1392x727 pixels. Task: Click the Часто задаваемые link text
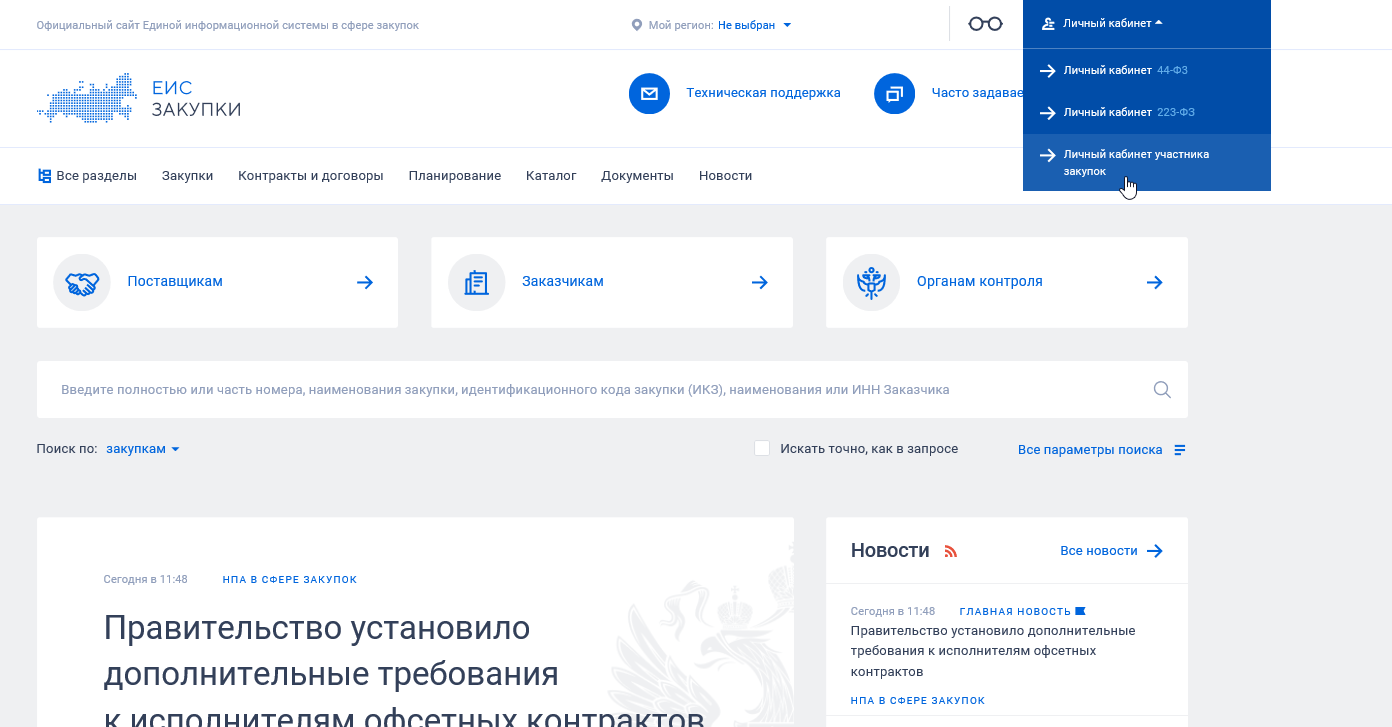(977, 93)
